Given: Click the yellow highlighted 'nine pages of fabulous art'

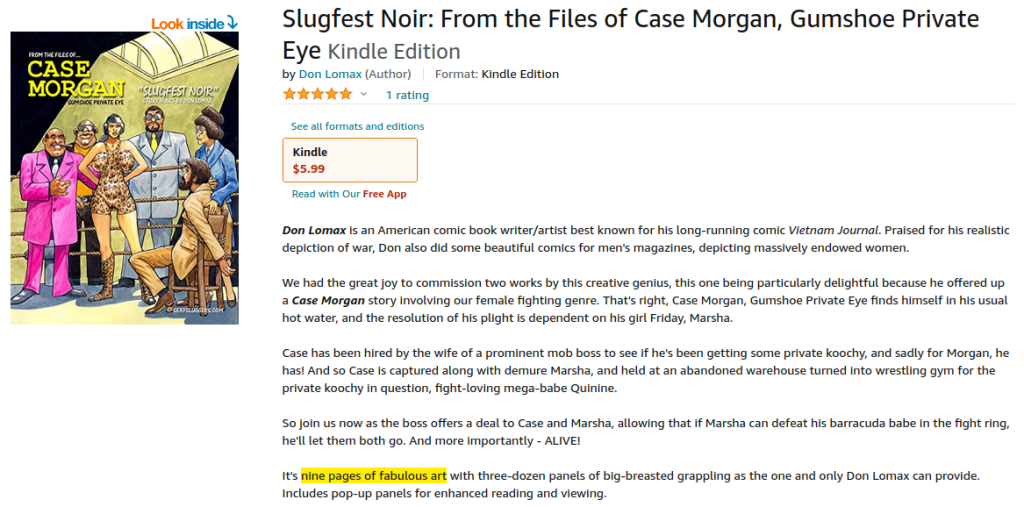Looking at the screenshot, I should [x=373, y=474].
